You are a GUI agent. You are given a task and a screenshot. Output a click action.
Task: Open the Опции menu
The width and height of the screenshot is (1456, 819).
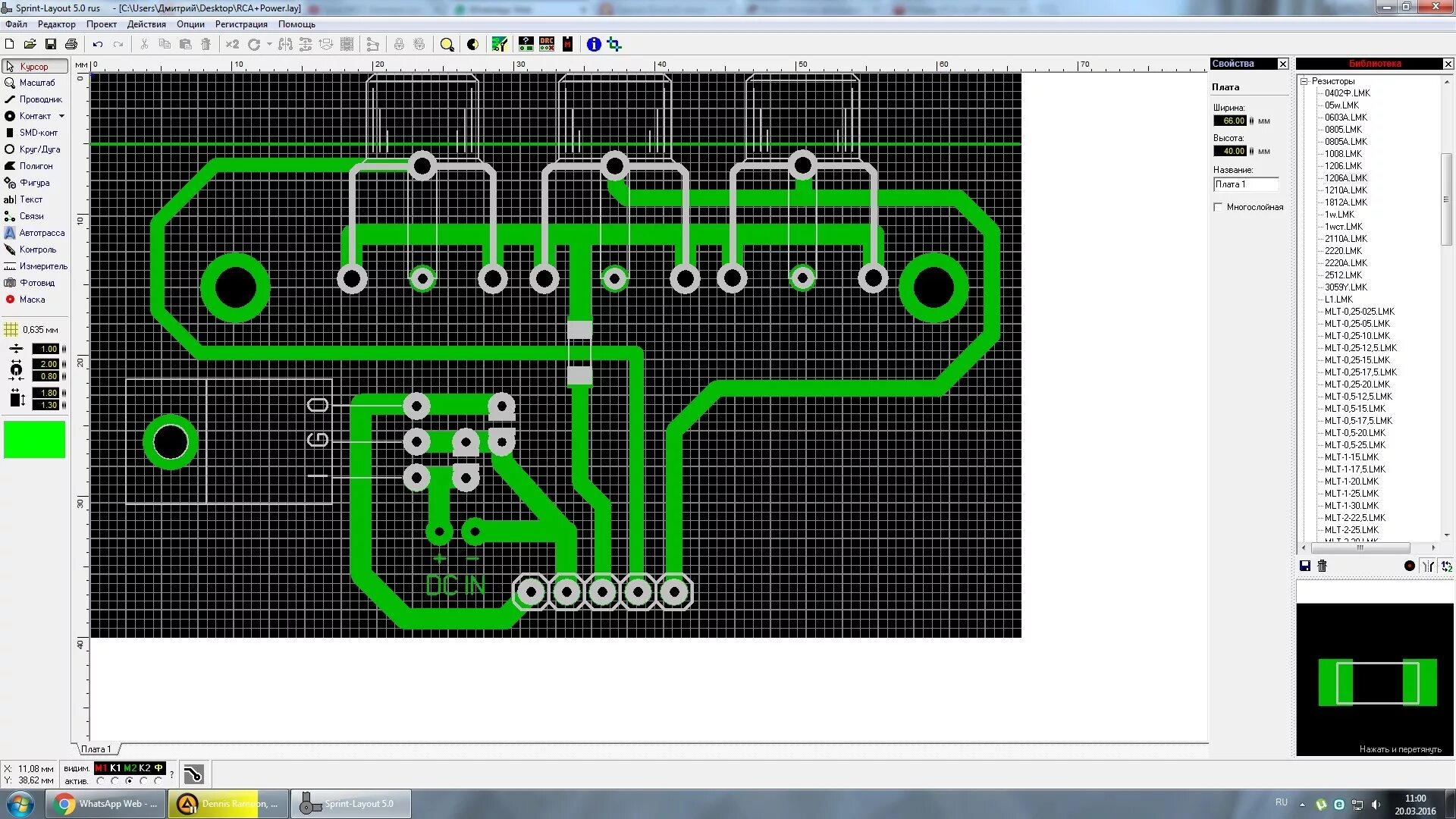(190, 24)
